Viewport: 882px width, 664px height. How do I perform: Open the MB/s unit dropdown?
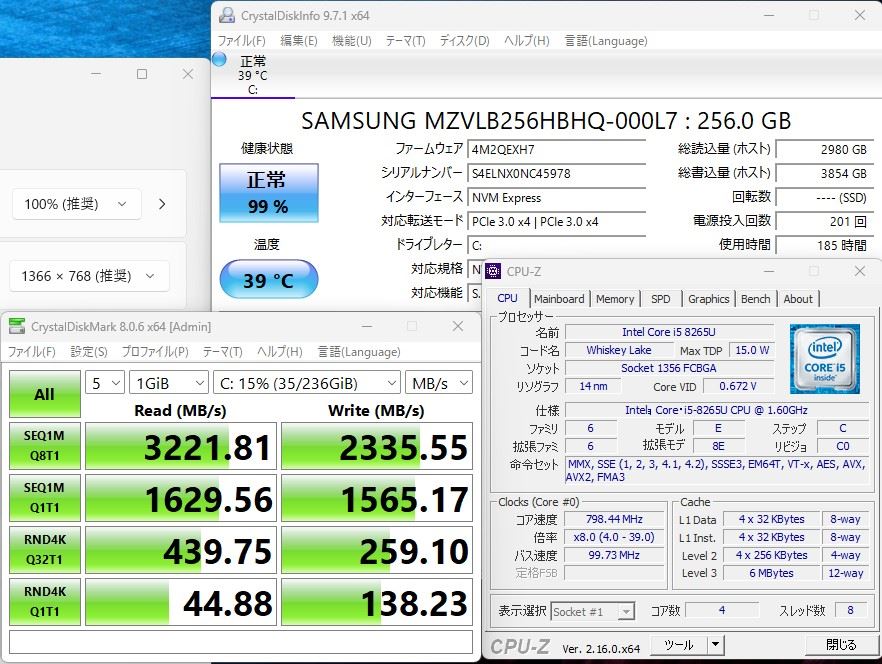pyautogui.click(x=438, y=383)
